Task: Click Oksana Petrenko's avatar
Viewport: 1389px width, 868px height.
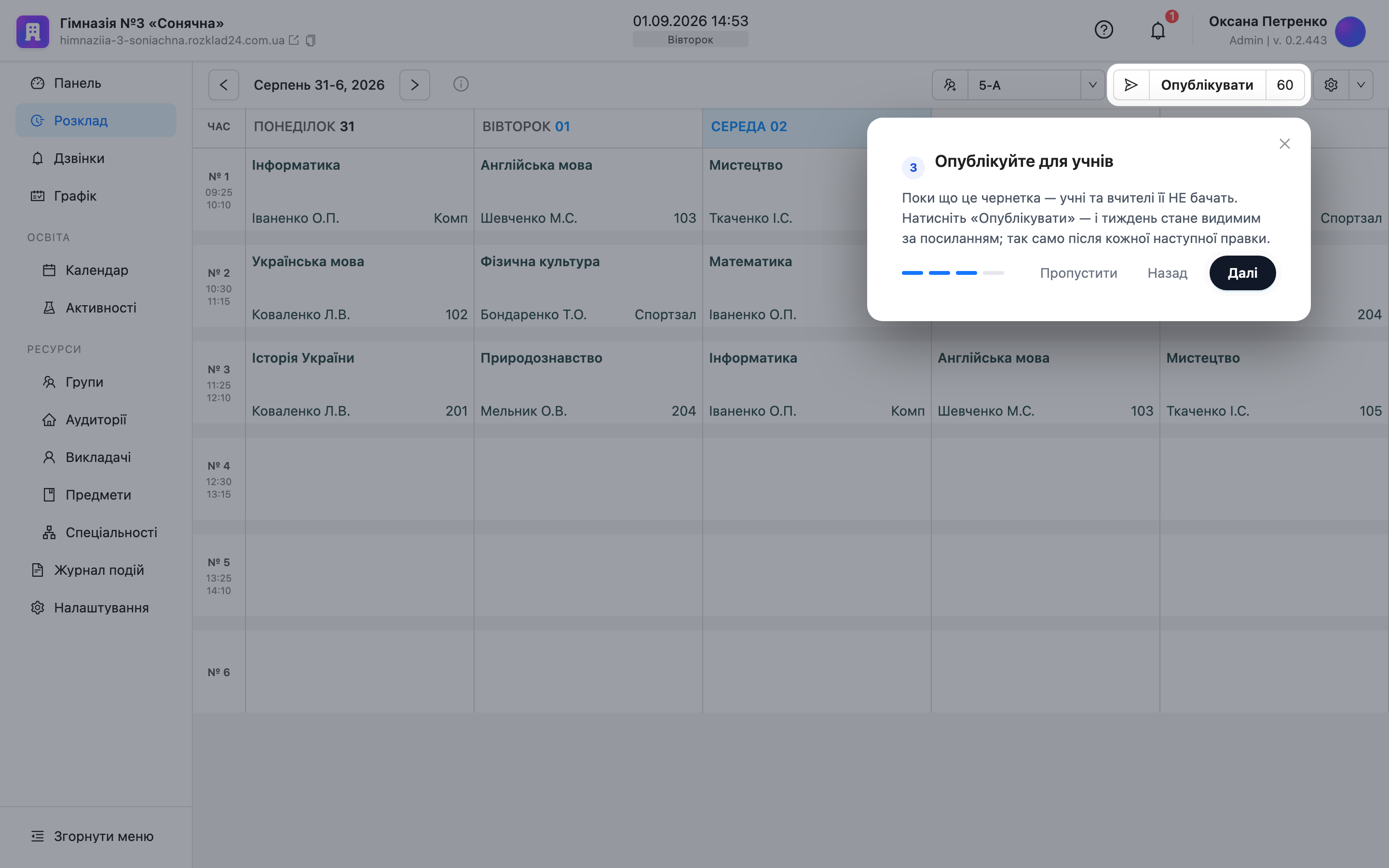Action: tap(1350, 31)
